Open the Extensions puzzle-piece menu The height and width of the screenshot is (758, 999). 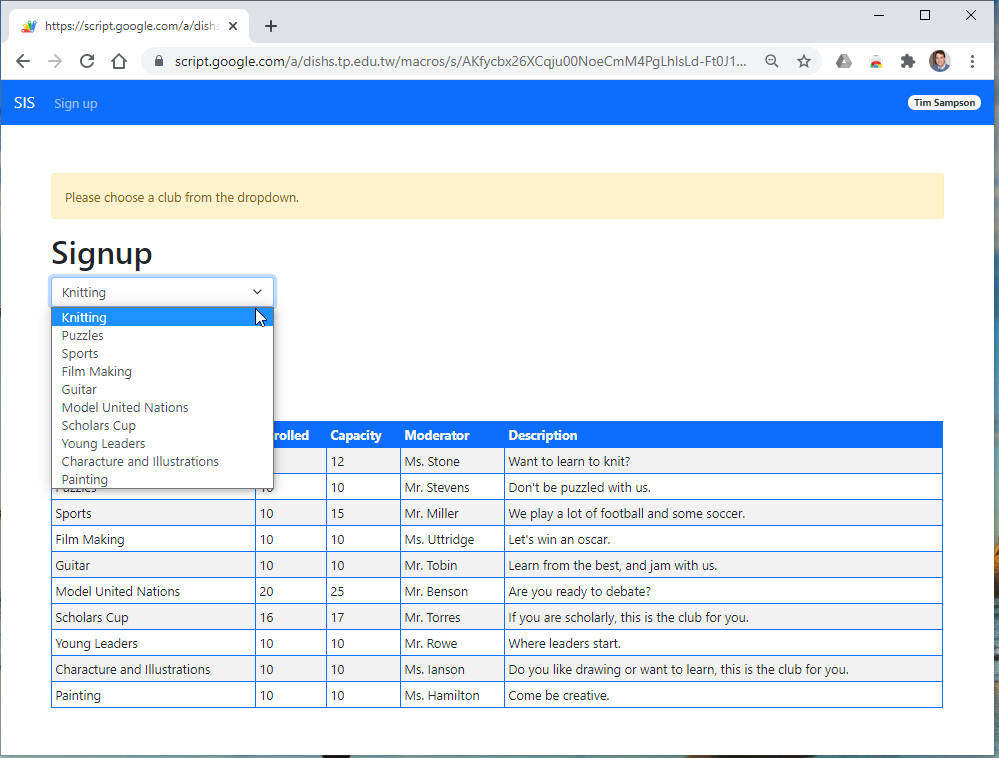coord(907,61)
